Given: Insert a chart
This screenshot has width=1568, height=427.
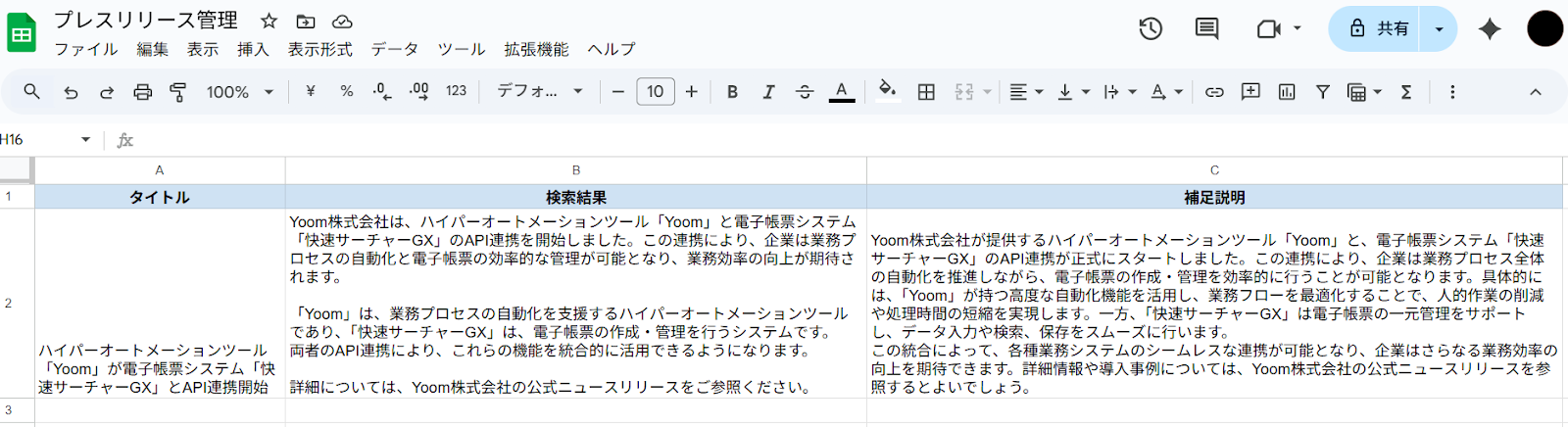Looking at the screenshot, I should coord(1287,91).
